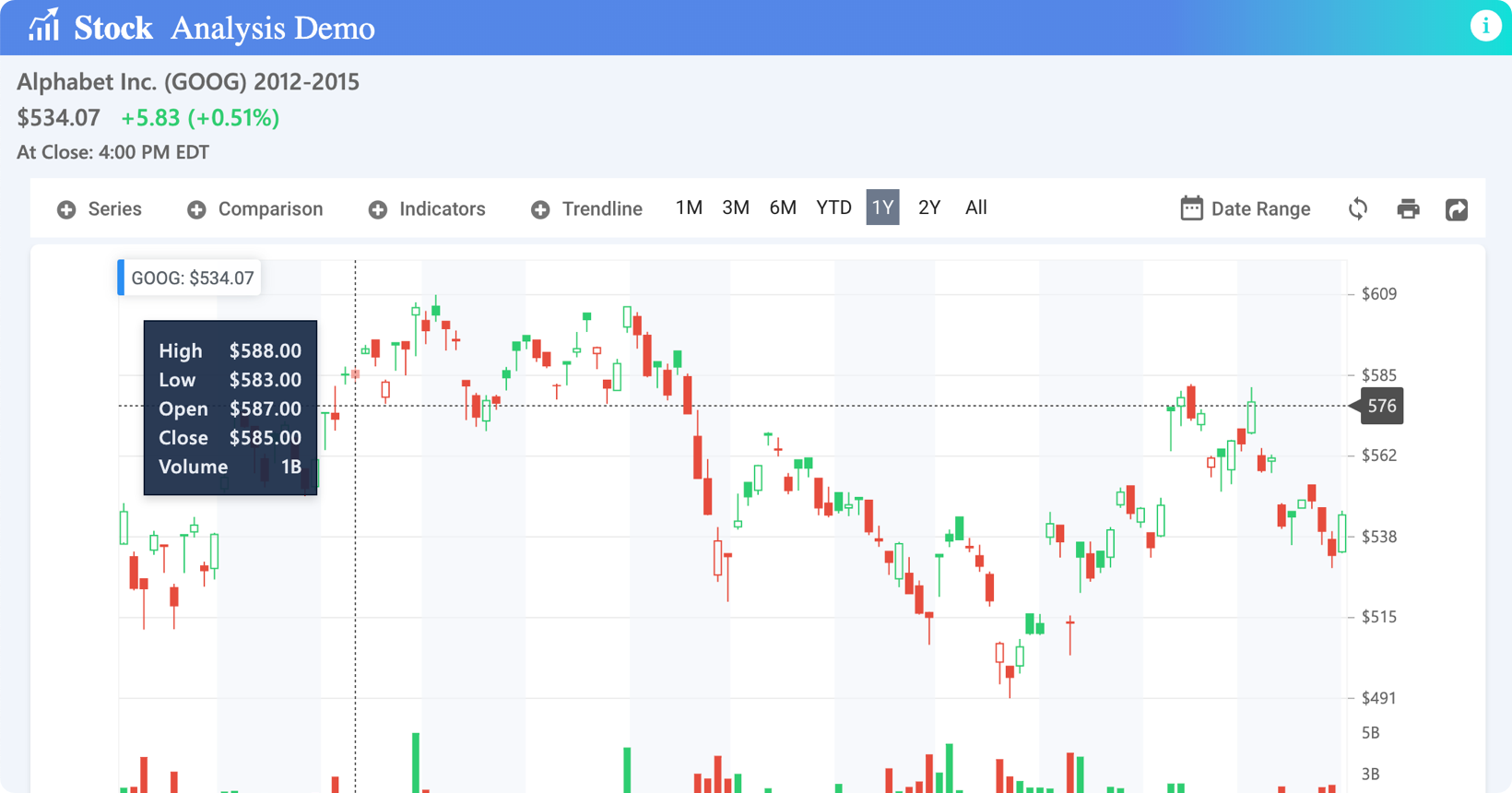Open the Series dropdown
The image size is (1512, 793).
100,209
